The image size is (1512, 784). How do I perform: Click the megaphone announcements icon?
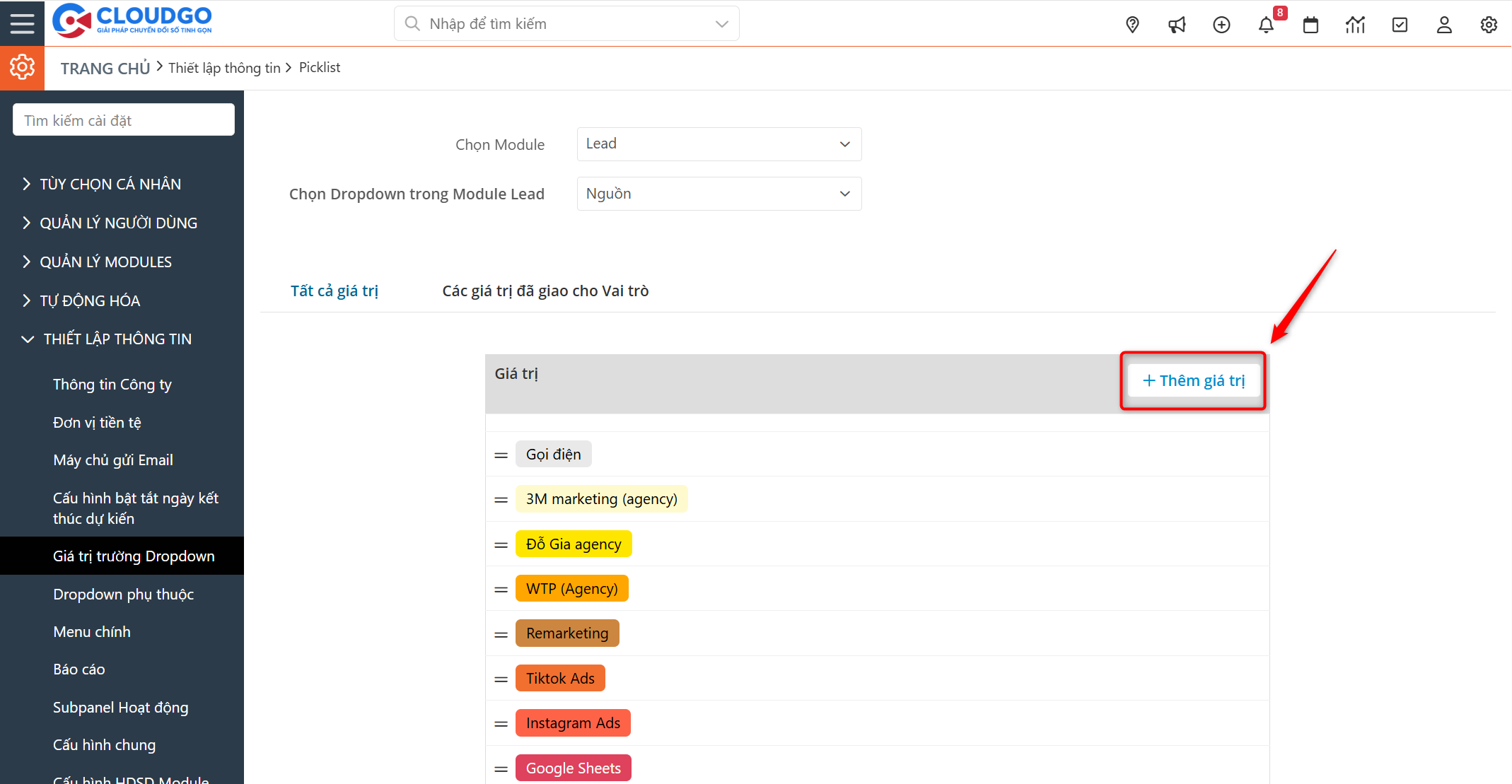click(x=1177, y=24)
